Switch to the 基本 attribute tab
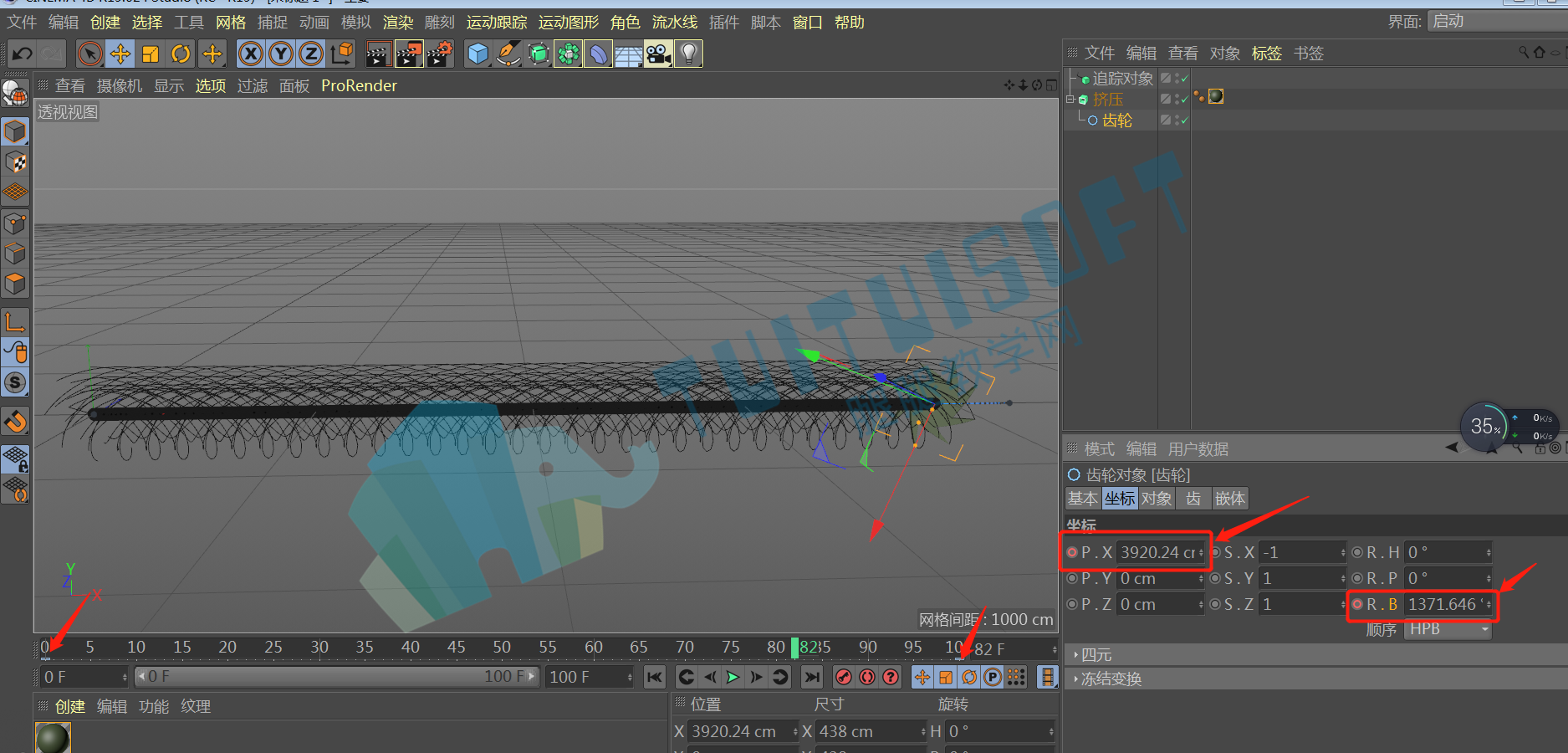Viewport: 1568px width, 753px height. 1083,499
